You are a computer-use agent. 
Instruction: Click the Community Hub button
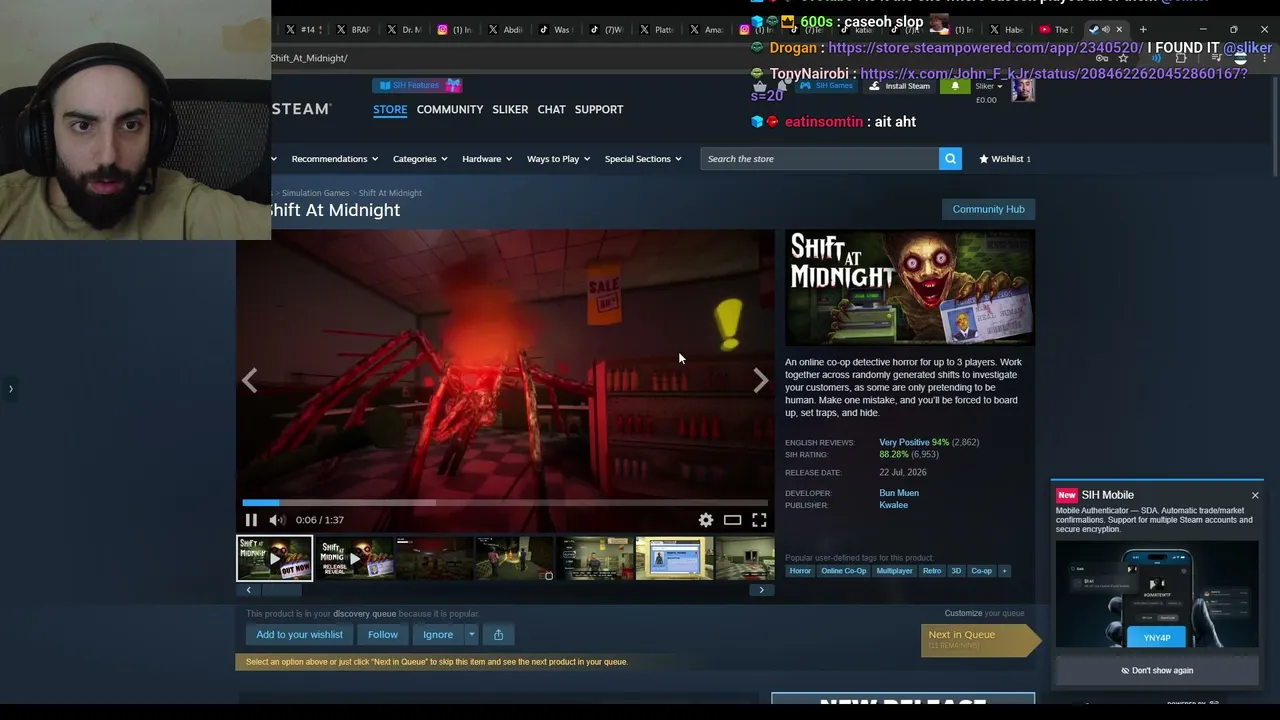coord(988,209)
